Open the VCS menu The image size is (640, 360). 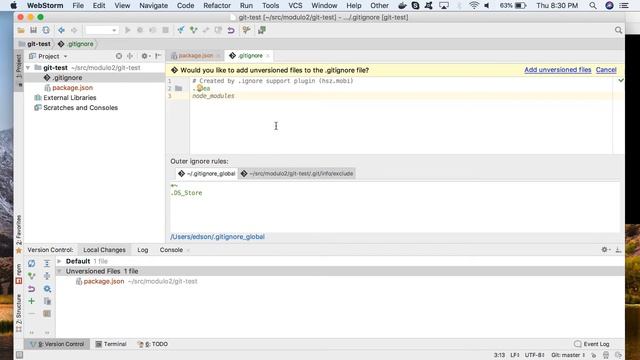[x=295, y=5]
